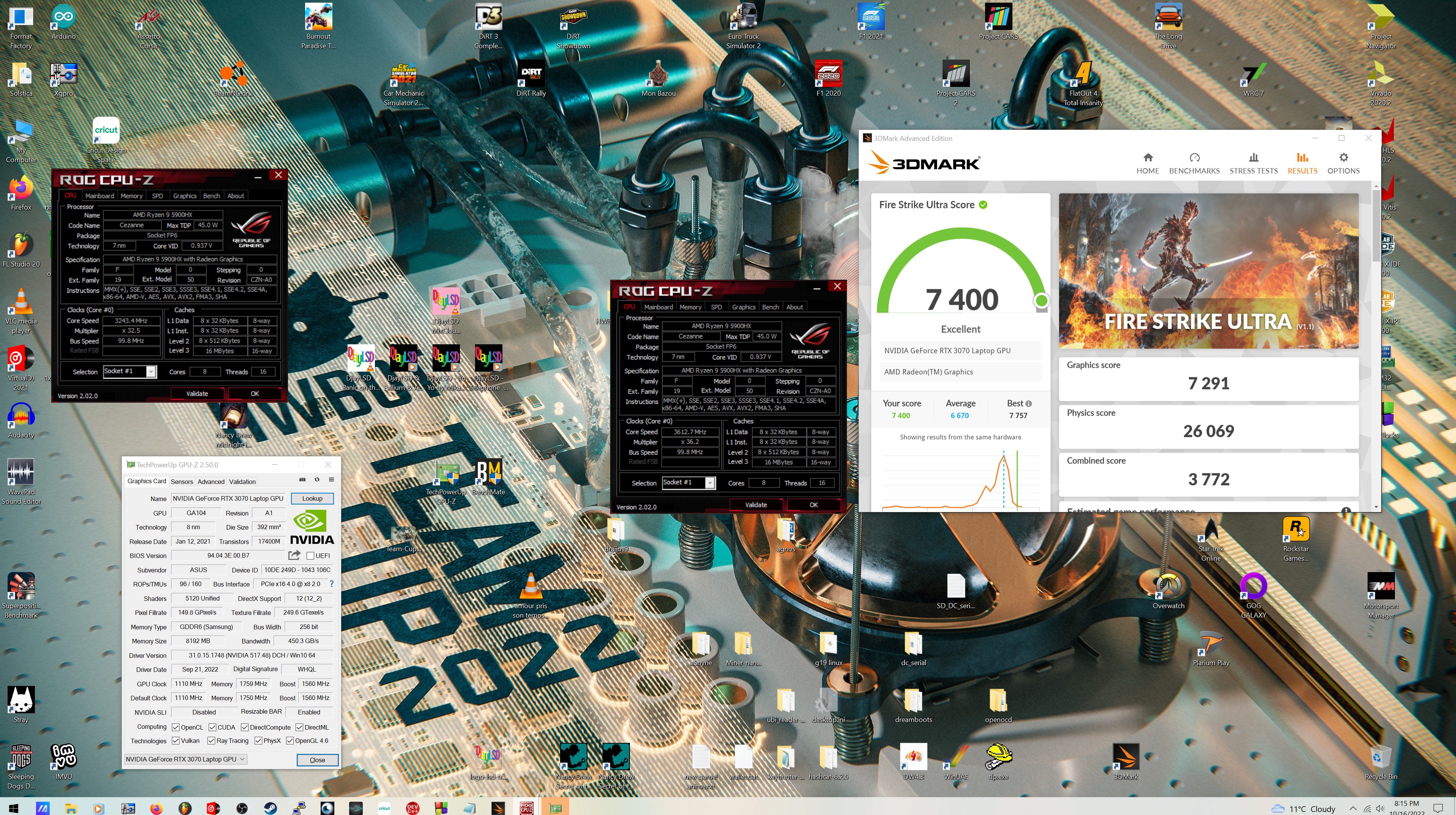Go to STRESS TESTS in 3DMark
The image size is (1456, 815).
tap(1253, 164)
